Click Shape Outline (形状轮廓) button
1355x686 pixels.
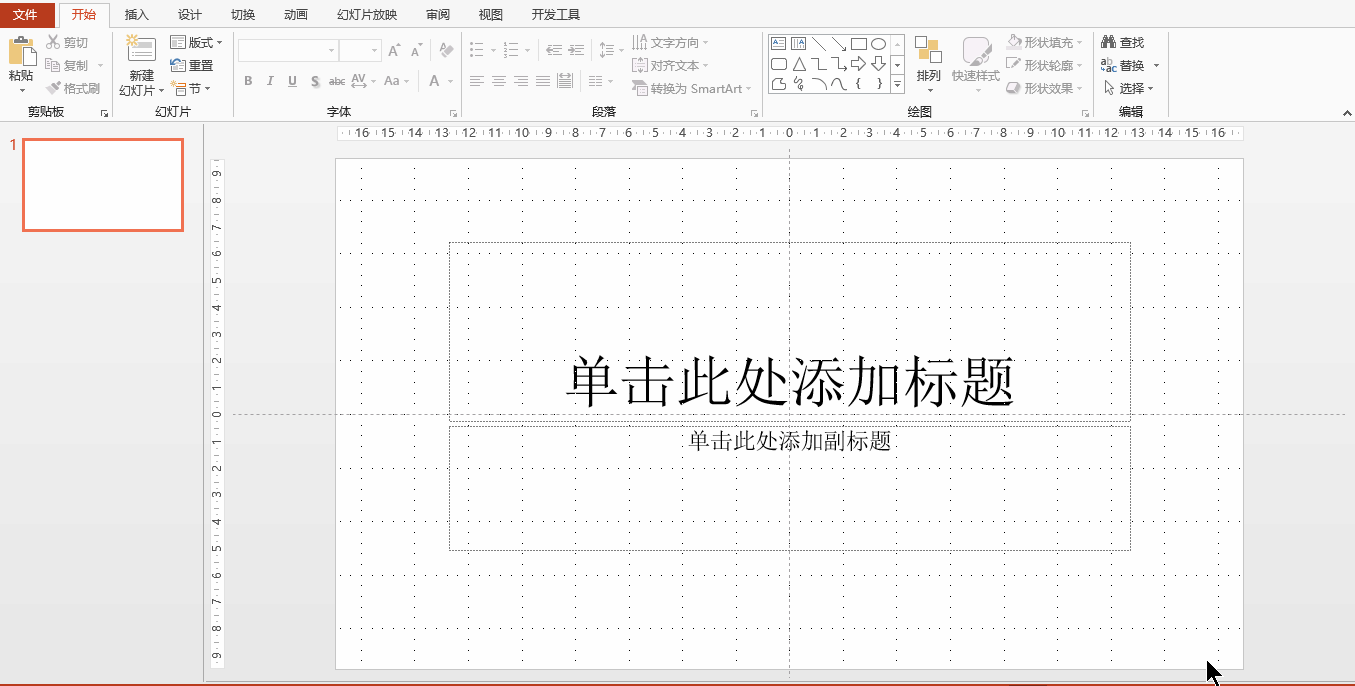[1044, 65]
